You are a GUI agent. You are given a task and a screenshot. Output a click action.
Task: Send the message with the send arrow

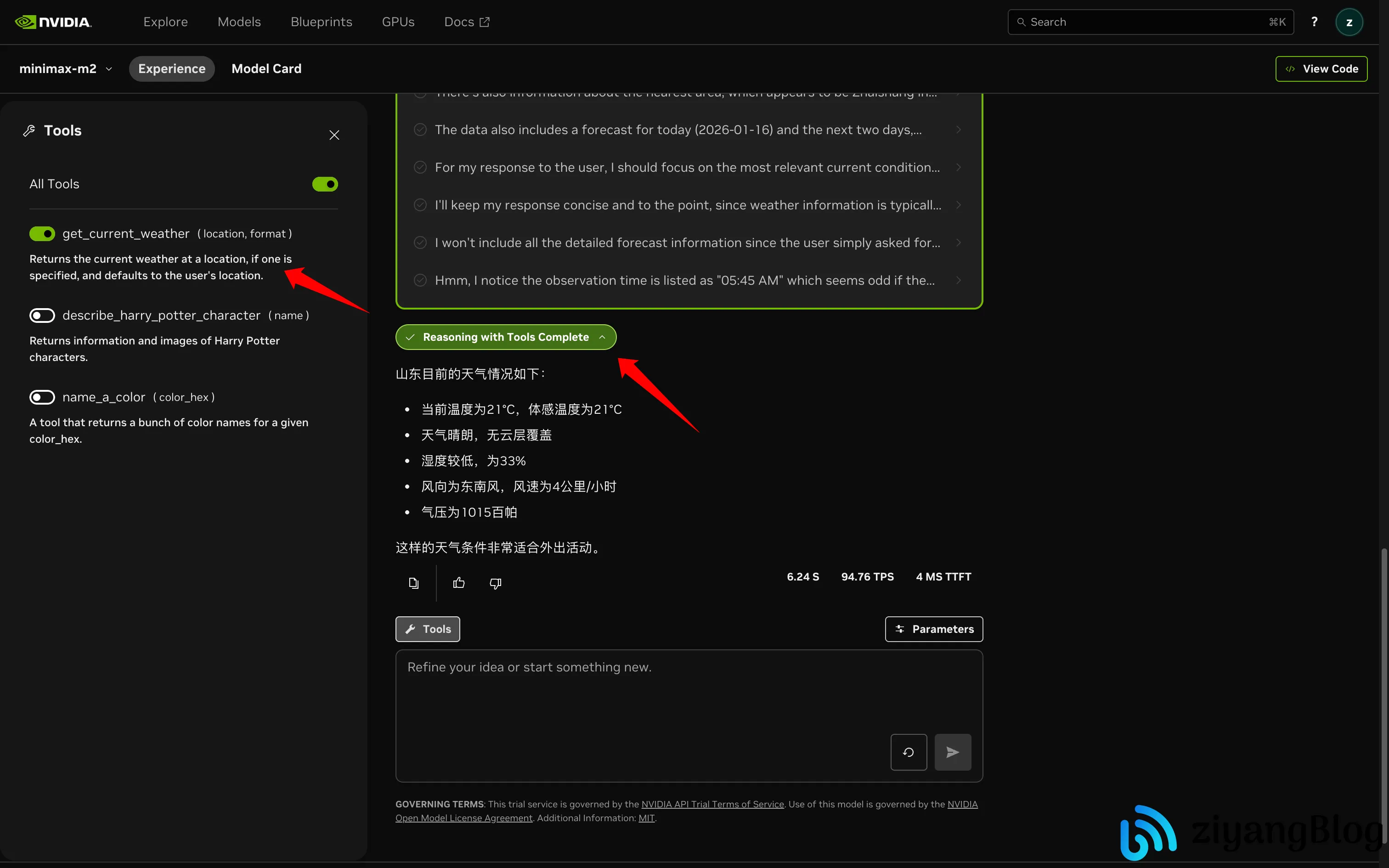952,752
